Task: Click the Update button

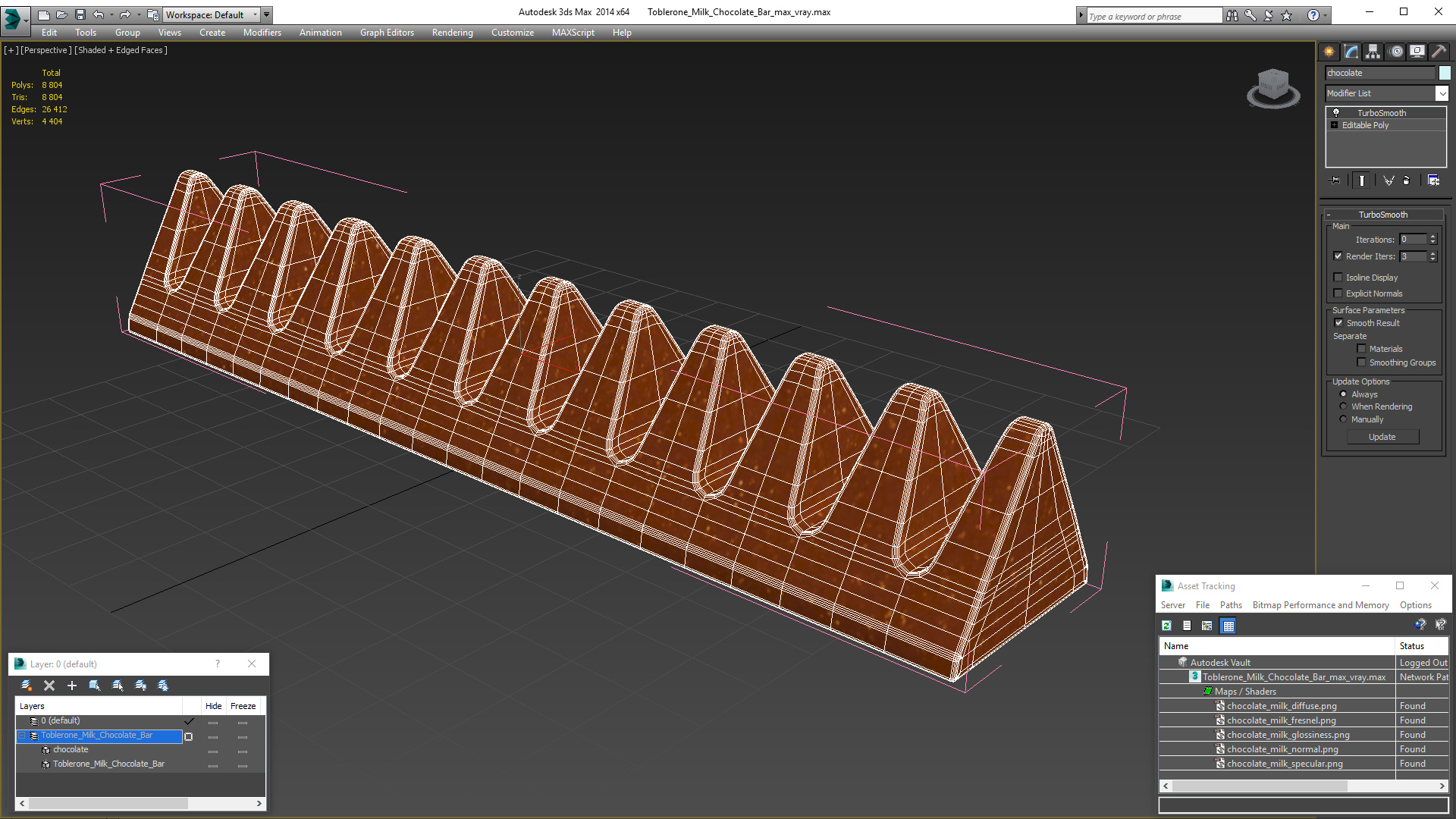Action: coord(1382,437)
